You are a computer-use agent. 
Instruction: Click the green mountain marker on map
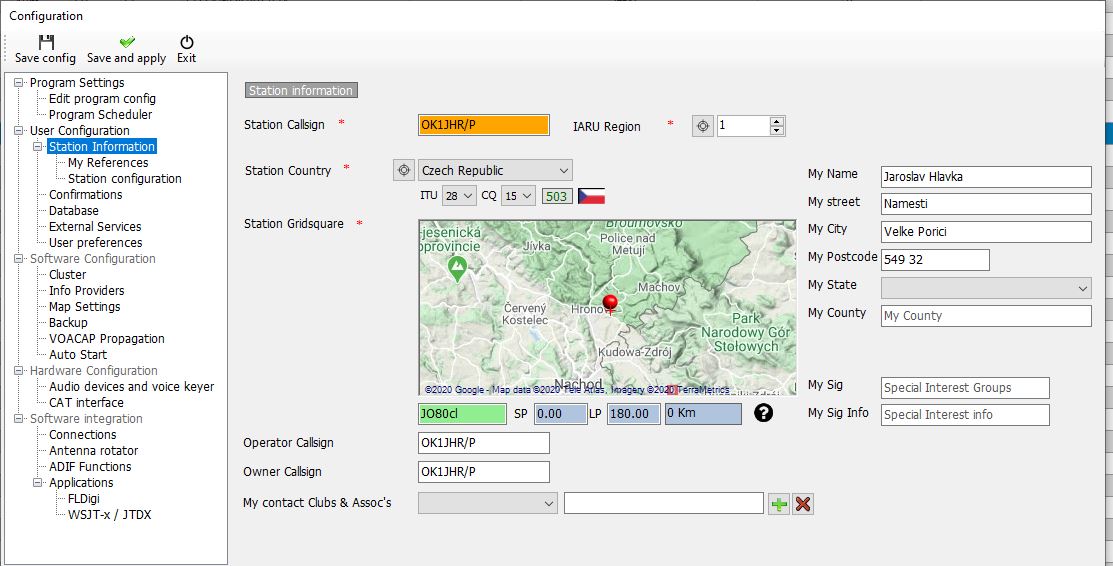point(458,268)
